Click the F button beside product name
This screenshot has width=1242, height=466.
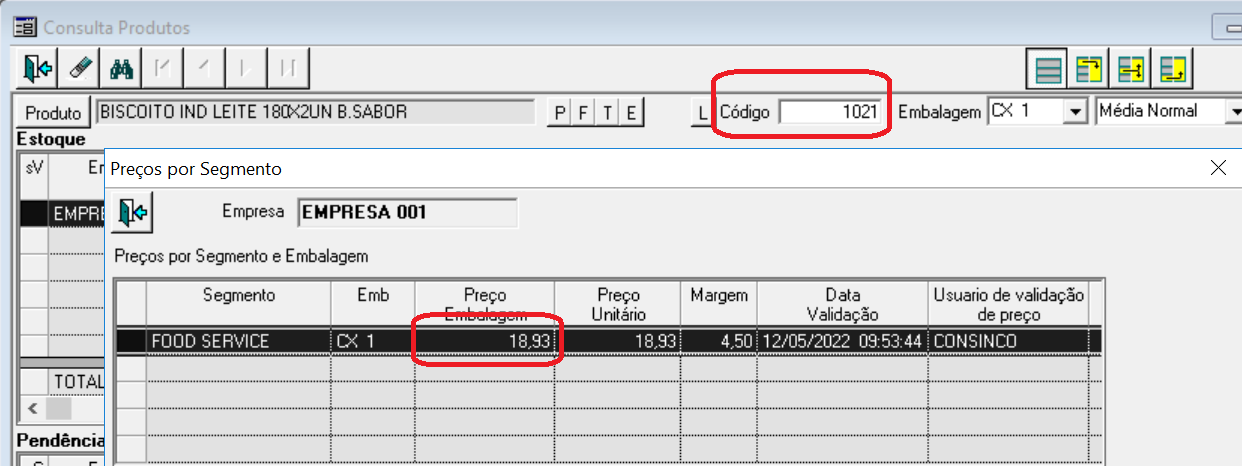583,112
